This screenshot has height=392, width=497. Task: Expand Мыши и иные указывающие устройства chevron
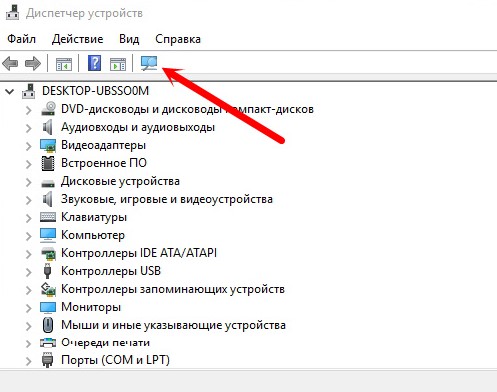tap(29, 326)
